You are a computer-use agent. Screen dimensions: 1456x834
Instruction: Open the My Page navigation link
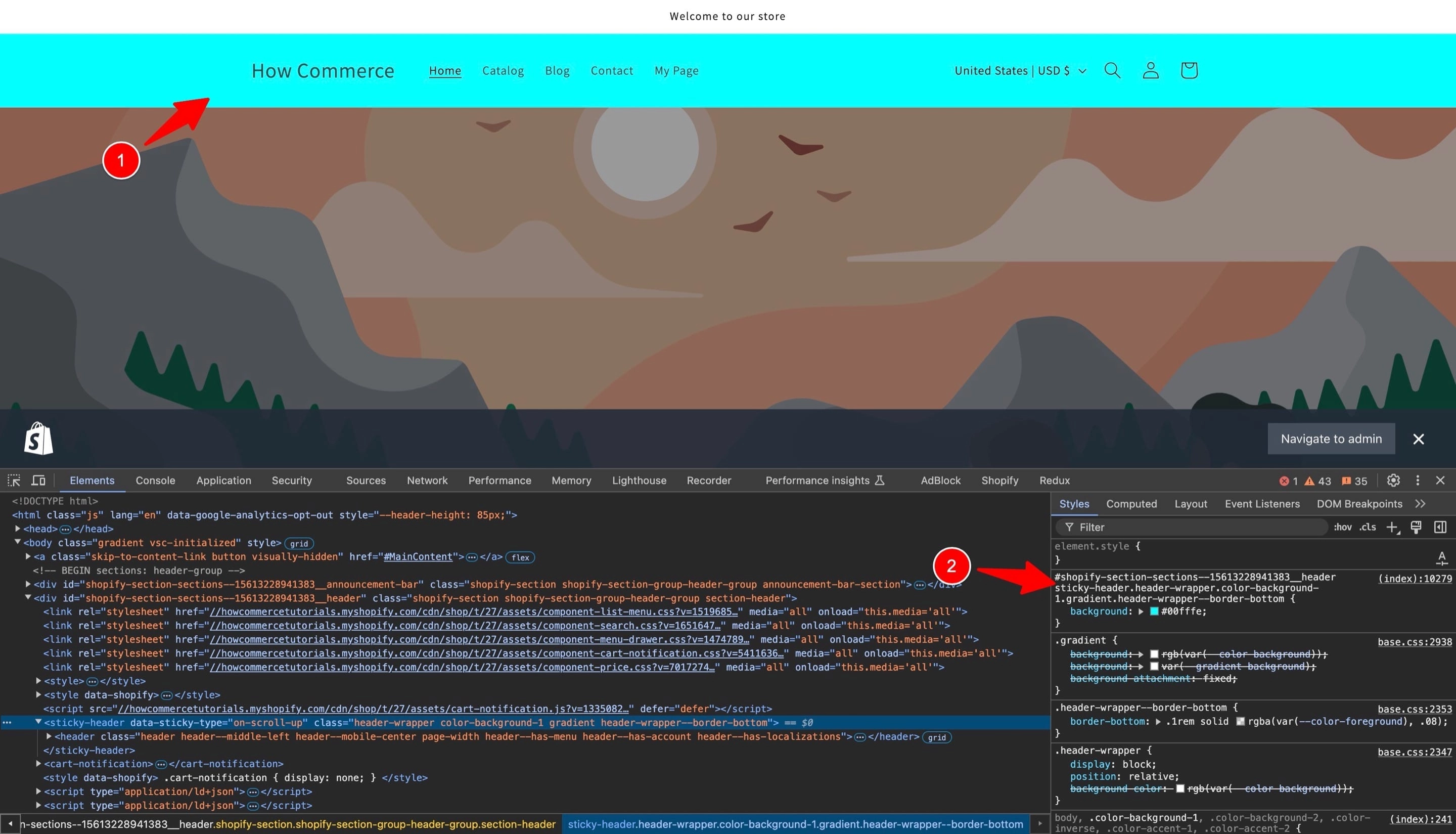(676, 70)
